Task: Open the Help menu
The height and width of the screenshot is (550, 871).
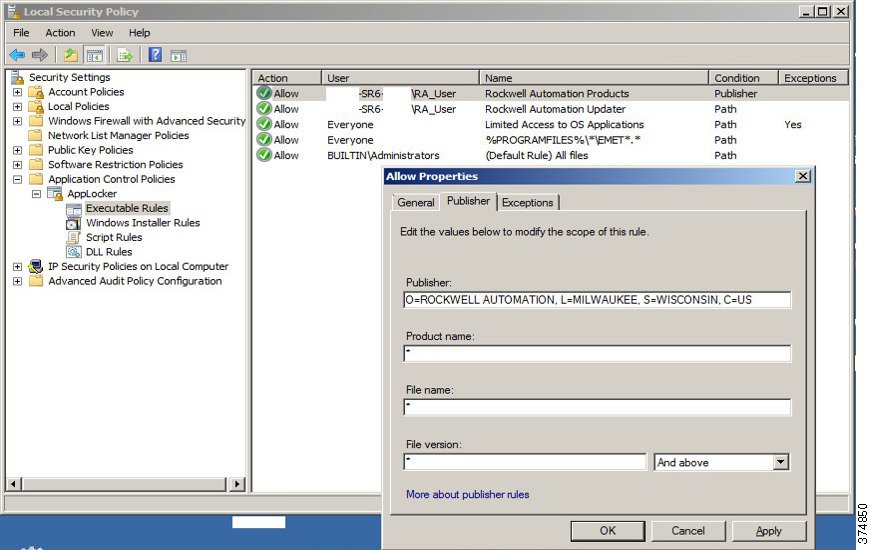Action: pyautogui.click(x=139, y=33)
